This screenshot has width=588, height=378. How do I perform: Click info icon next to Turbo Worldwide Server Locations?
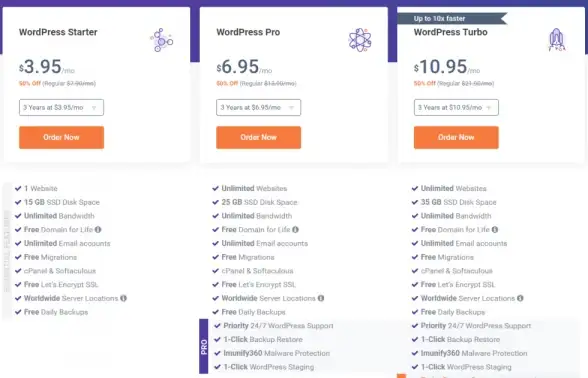(520, 298)
